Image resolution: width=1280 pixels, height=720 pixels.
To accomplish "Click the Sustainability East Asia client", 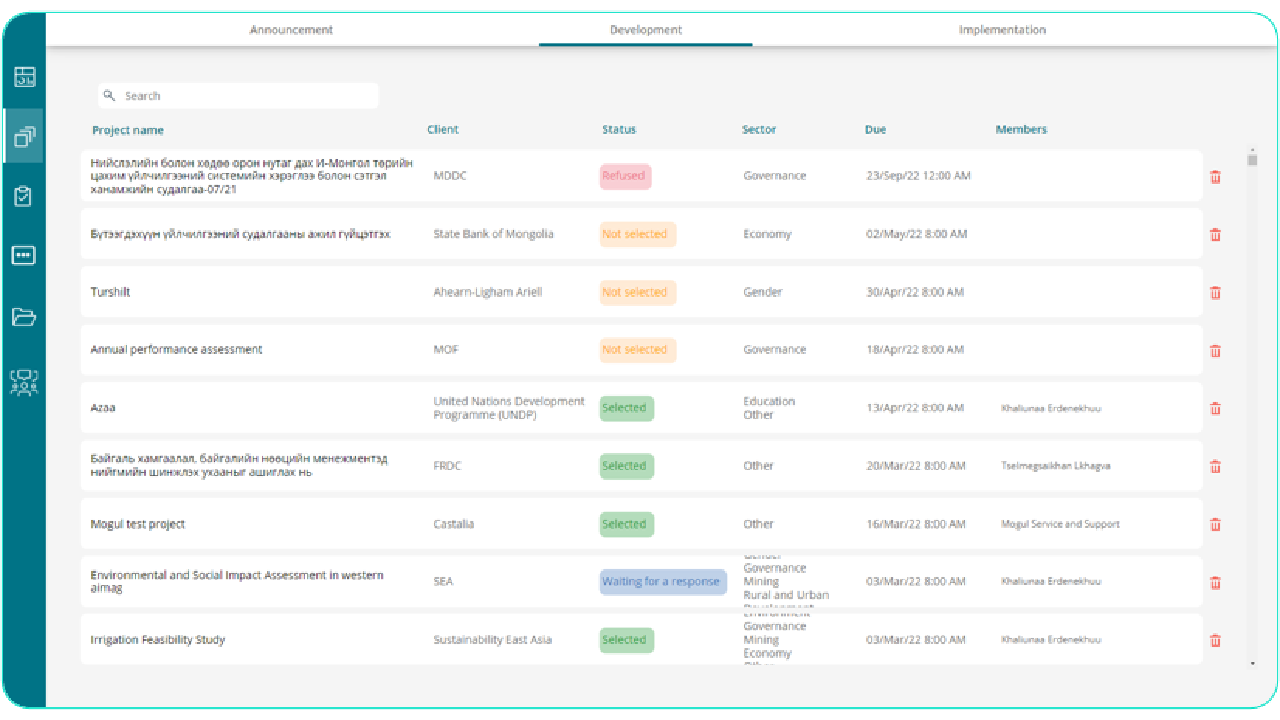I will 492,640.
